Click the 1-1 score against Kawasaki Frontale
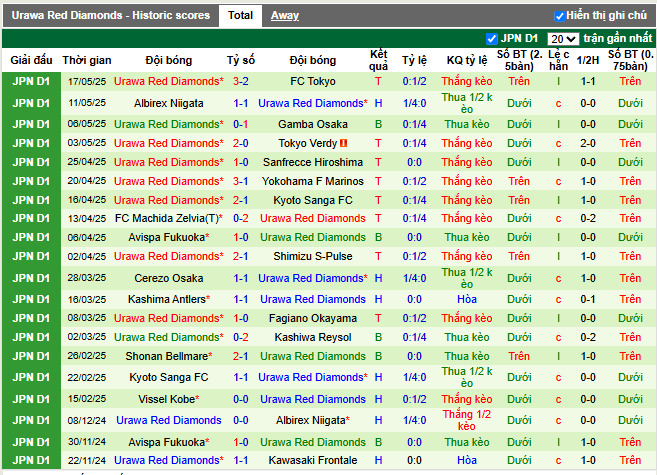This screenshot has height=475, width=657. point(241,460)
